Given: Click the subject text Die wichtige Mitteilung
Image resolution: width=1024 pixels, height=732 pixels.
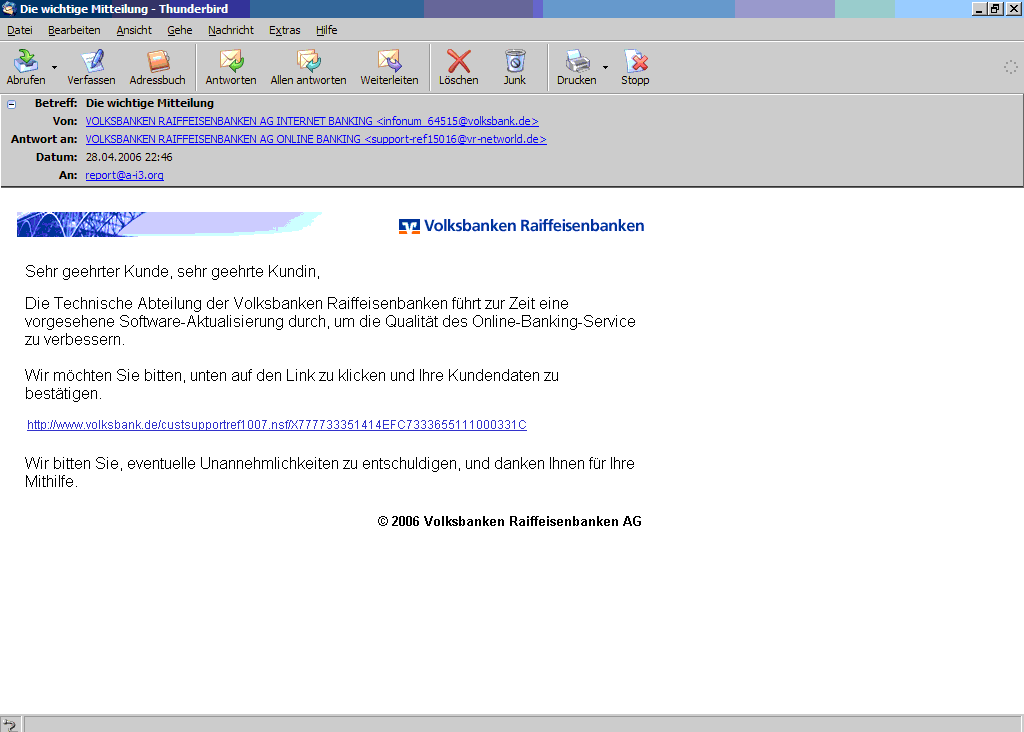Looking at the screenshot, I should (150, 103).
